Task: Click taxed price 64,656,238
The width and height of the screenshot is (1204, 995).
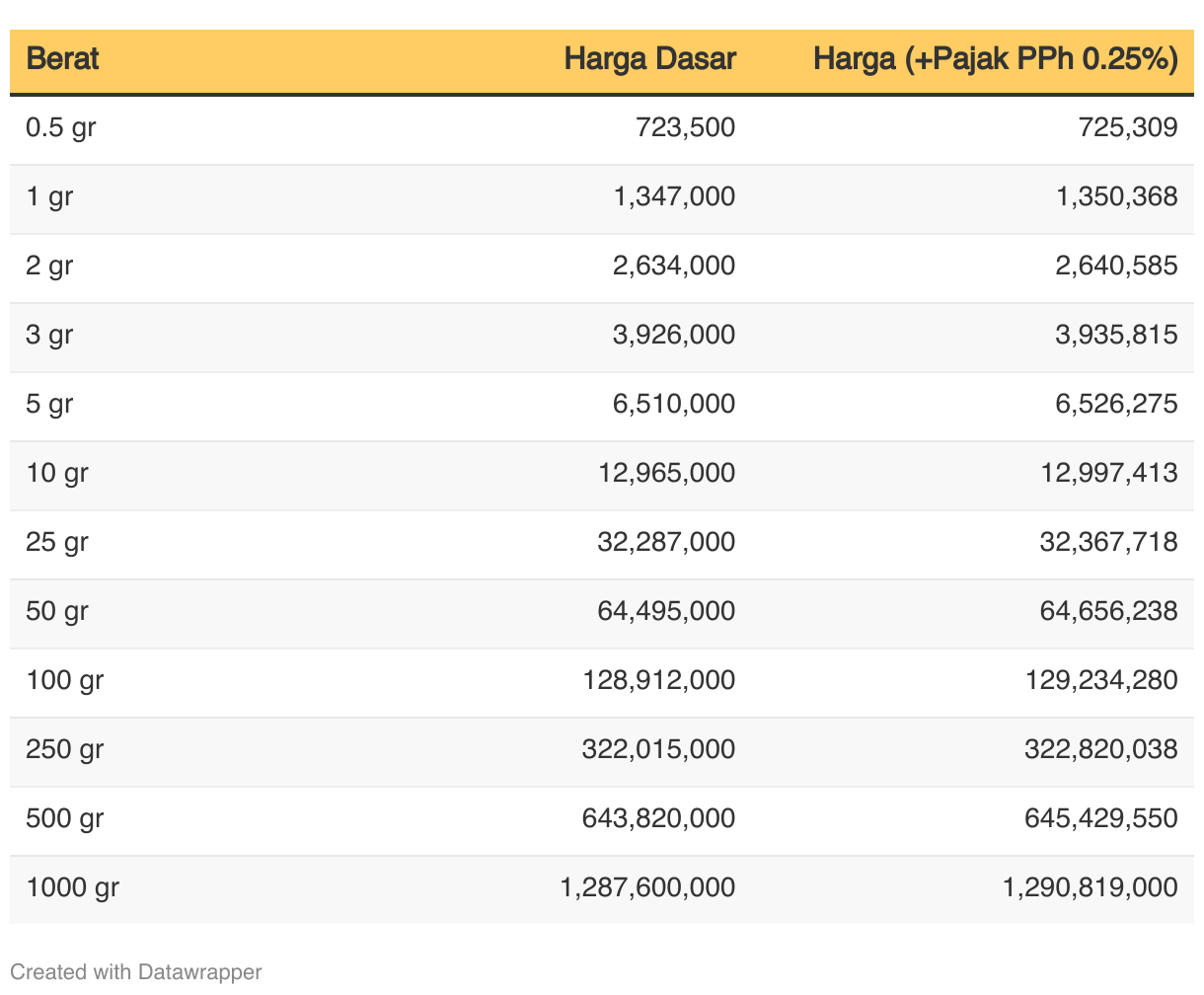Action: [x=1108, y=611]
